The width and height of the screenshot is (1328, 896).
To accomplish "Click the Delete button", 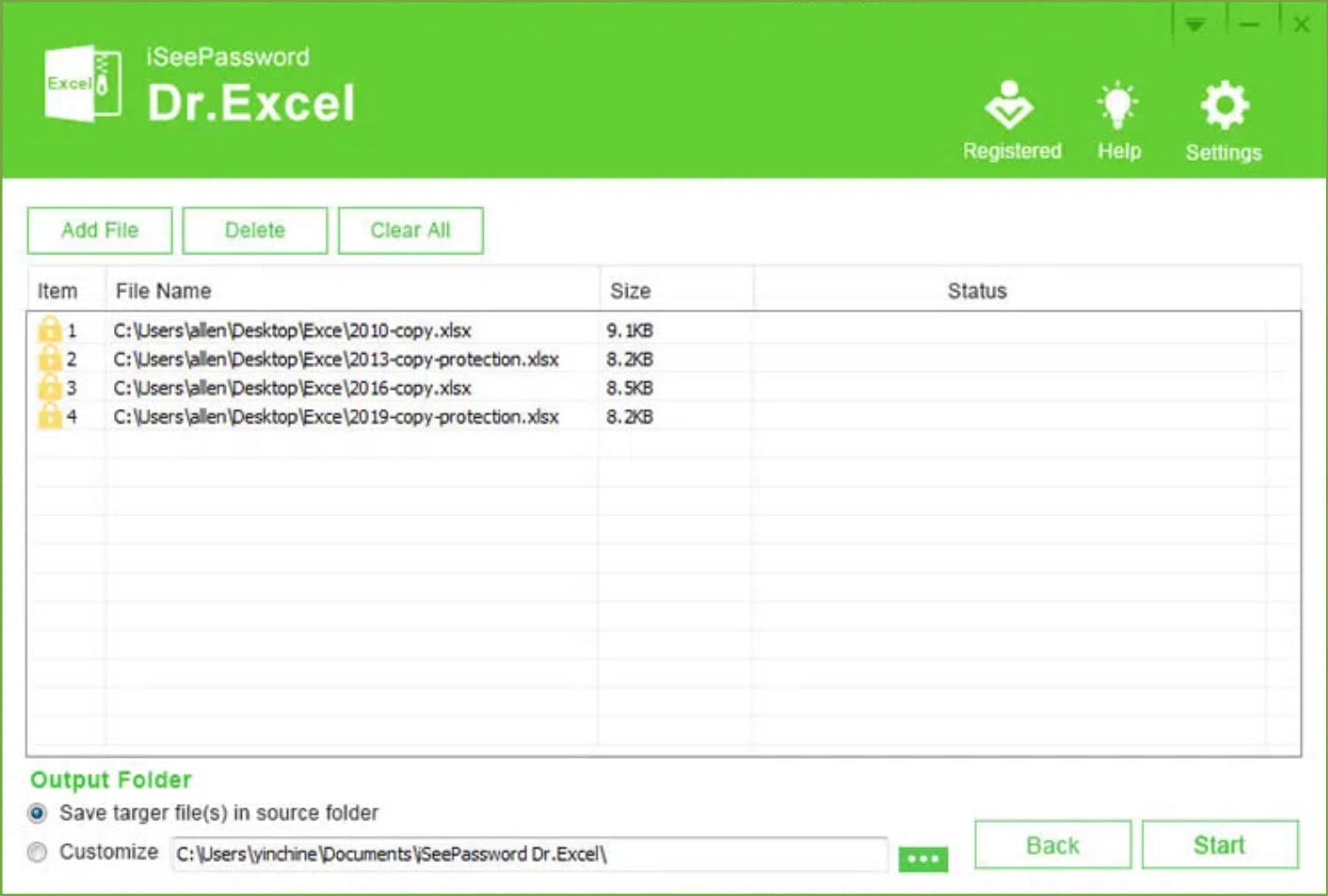I will pos(255,230).
